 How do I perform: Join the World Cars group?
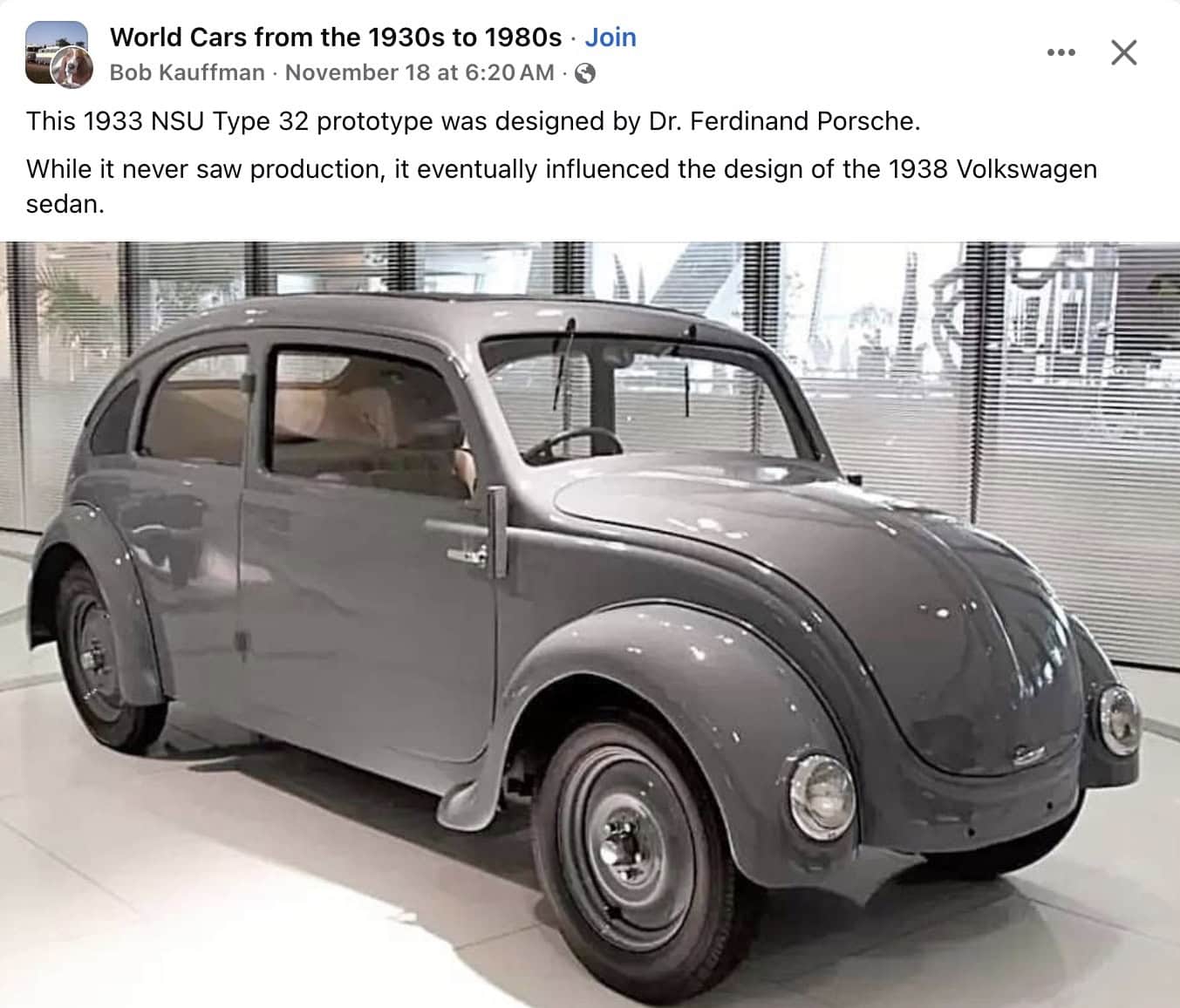610,37
